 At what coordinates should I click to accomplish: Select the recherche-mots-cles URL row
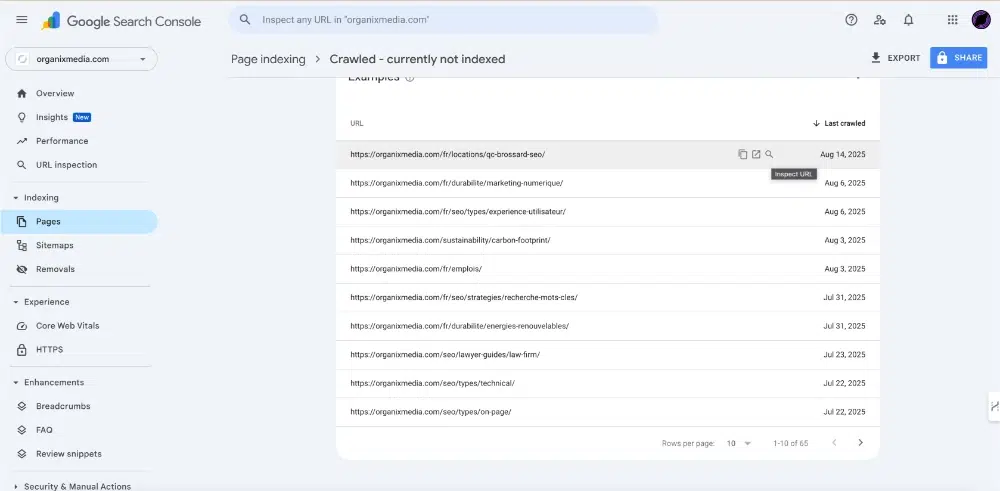pyautogui.click(x=608, y=297)
